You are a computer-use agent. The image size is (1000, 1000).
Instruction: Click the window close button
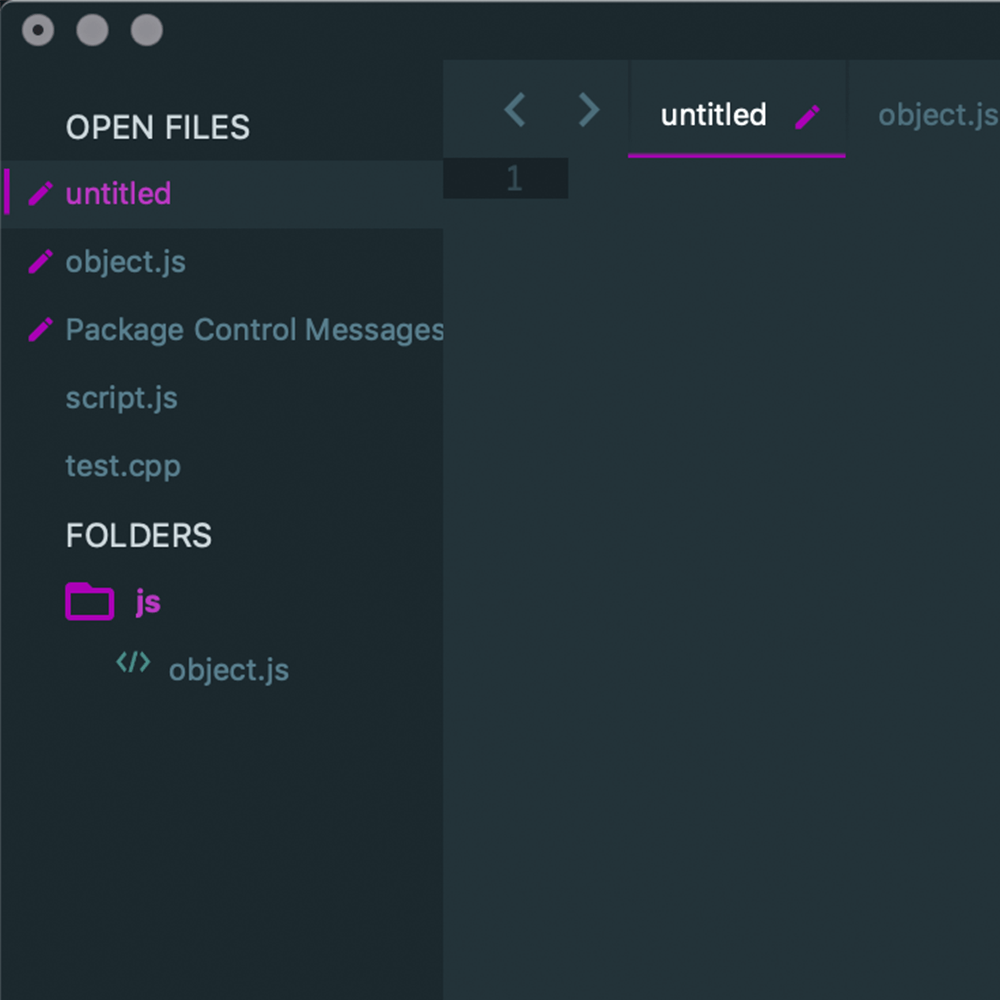tap(38, 30)
